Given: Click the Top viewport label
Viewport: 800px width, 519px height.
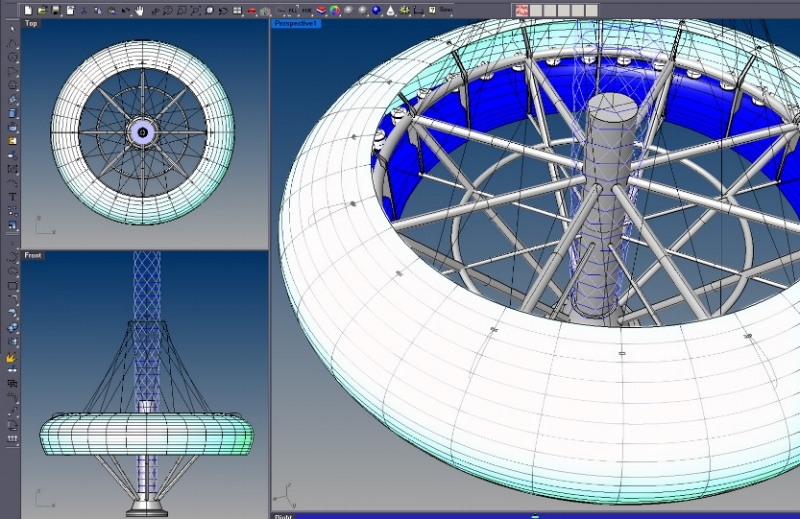Looking at the screenshot, I should click(x=31, y=23).
